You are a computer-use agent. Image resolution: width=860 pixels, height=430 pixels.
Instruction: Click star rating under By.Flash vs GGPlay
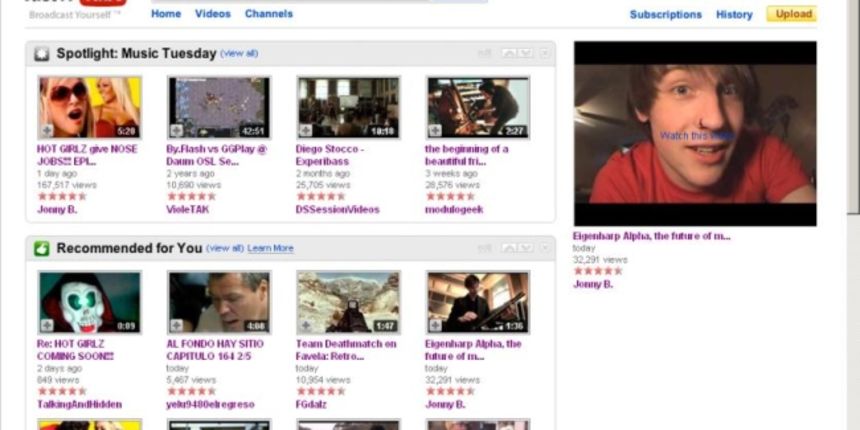coord(191,196)
